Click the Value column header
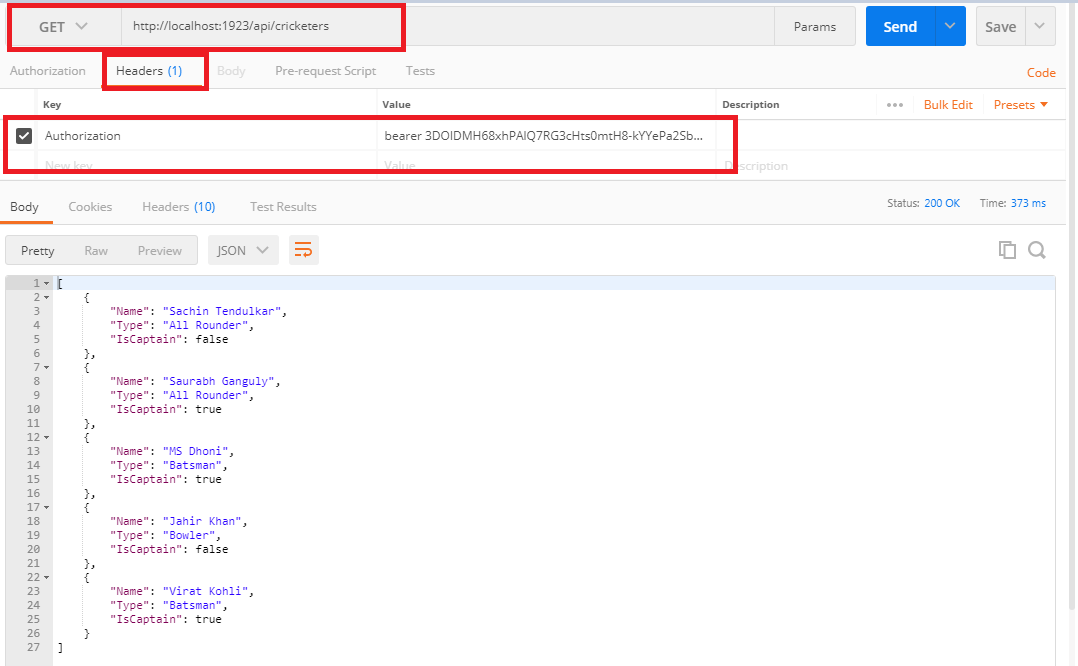 coord(396,104)
